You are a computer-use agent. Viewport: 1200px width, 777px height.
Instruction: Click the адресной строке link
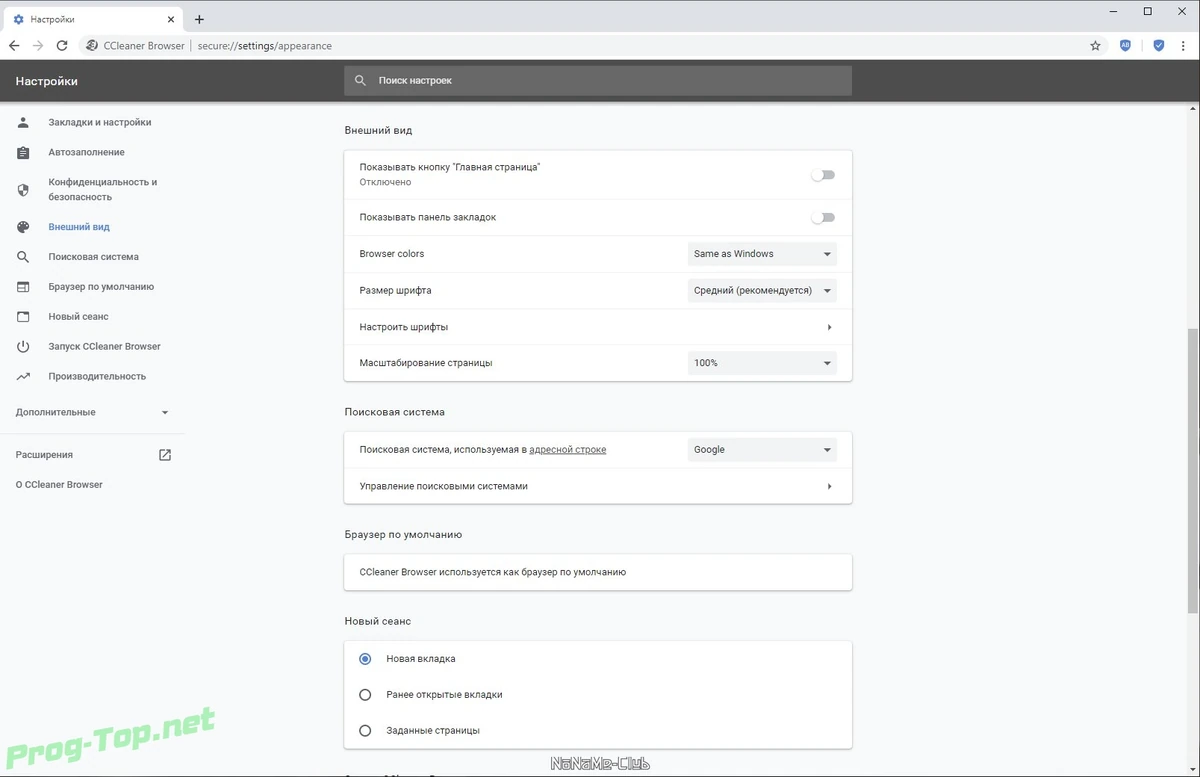[x=567, y=450]
